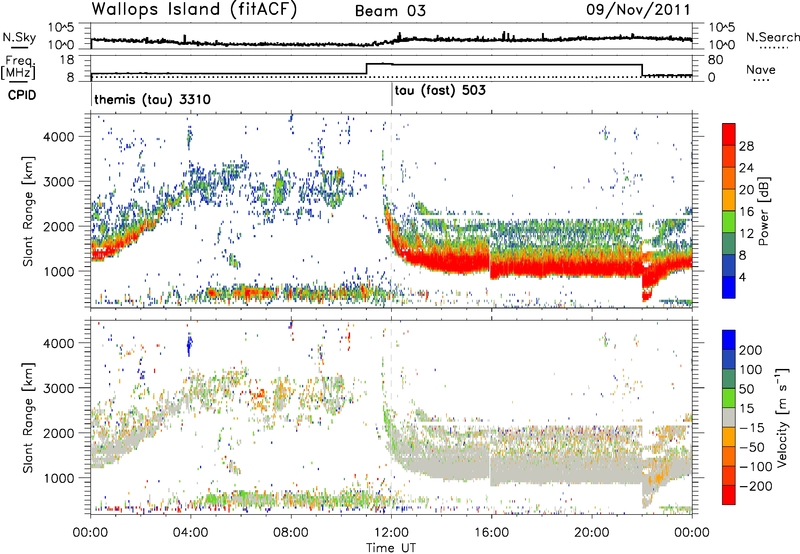This screenshot has width=800, height=554.
Task: Click the date '09/Nov/2011'
Action: coord(638,9)
